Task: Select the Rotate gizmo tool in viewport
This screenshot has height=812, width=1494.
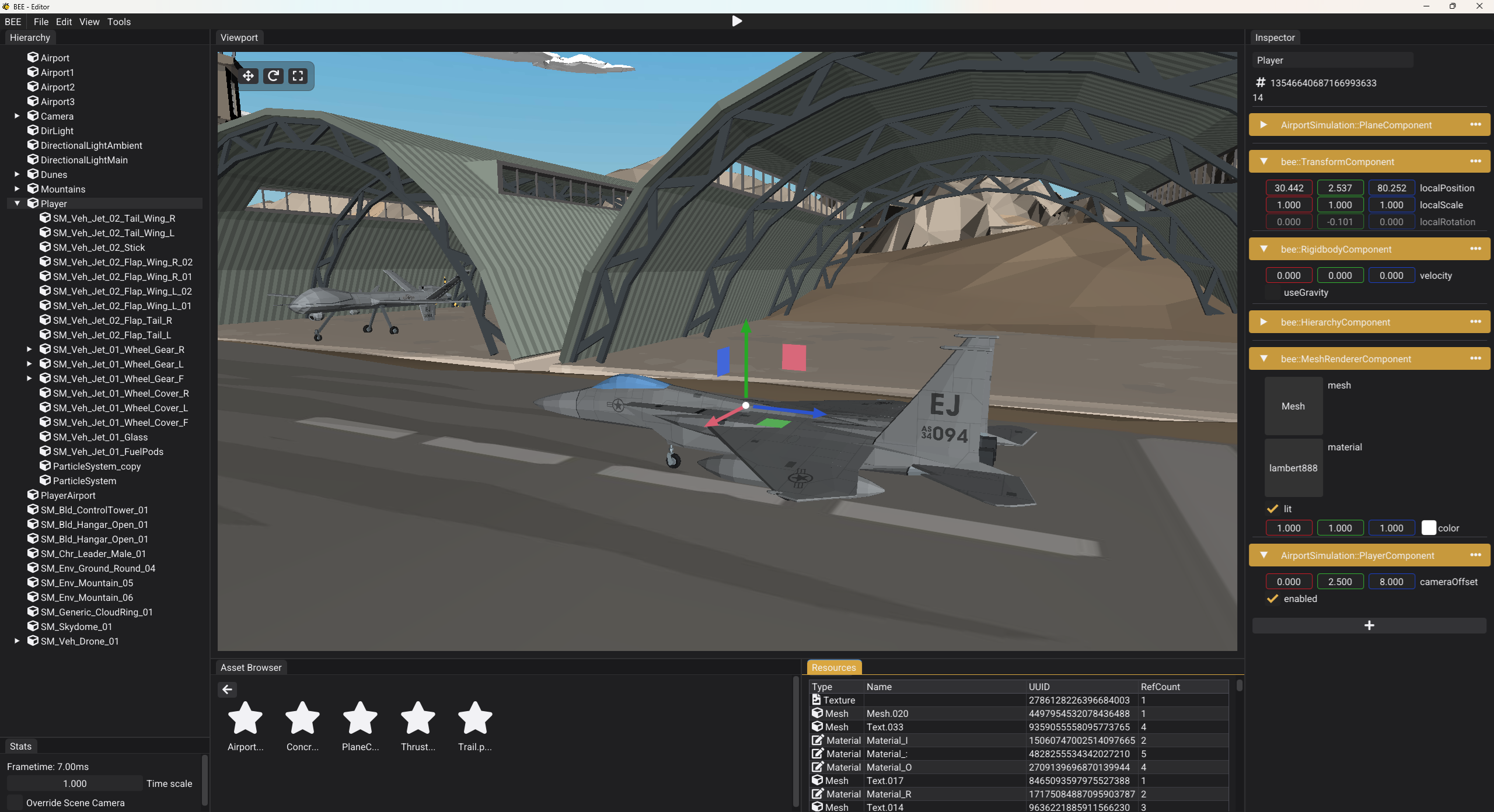Action: click(273, 76)
